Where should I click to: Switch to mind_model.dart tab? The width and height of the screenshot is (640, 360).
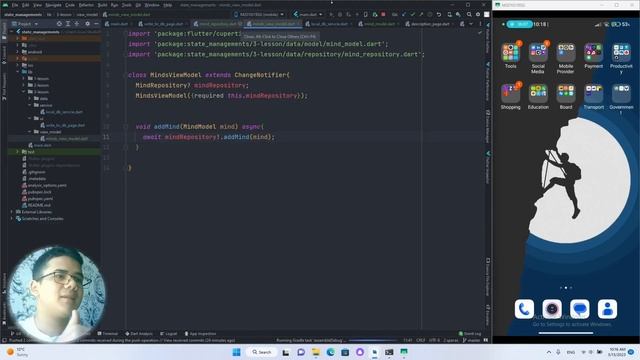pos(380,24)
